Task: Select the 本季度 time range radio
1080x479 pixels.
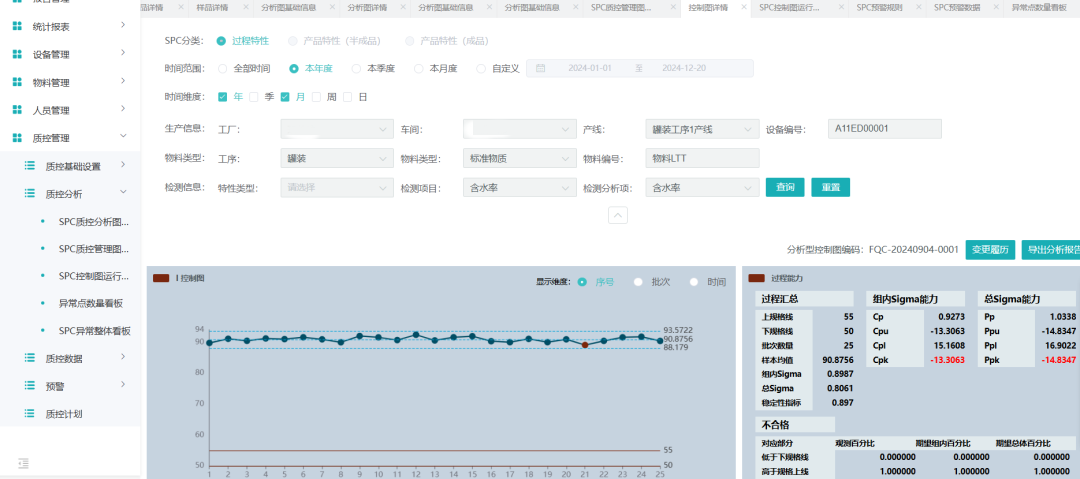Action: [357, 69]
